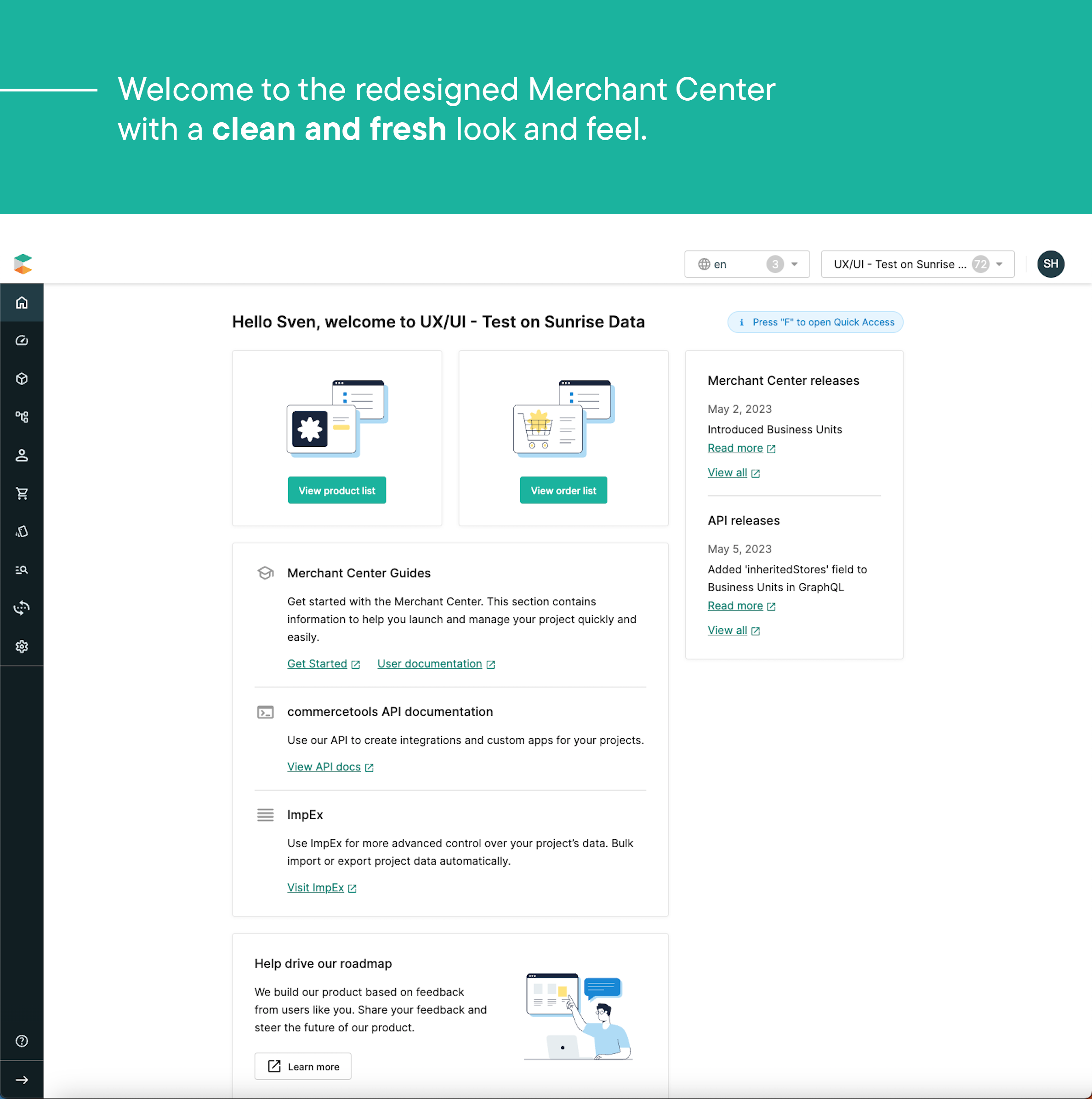The width and height of the screenshot is (1092, 1099).
Task: Click the order list cart illustration
Action: pyautogui.click(x=563, y=419)
